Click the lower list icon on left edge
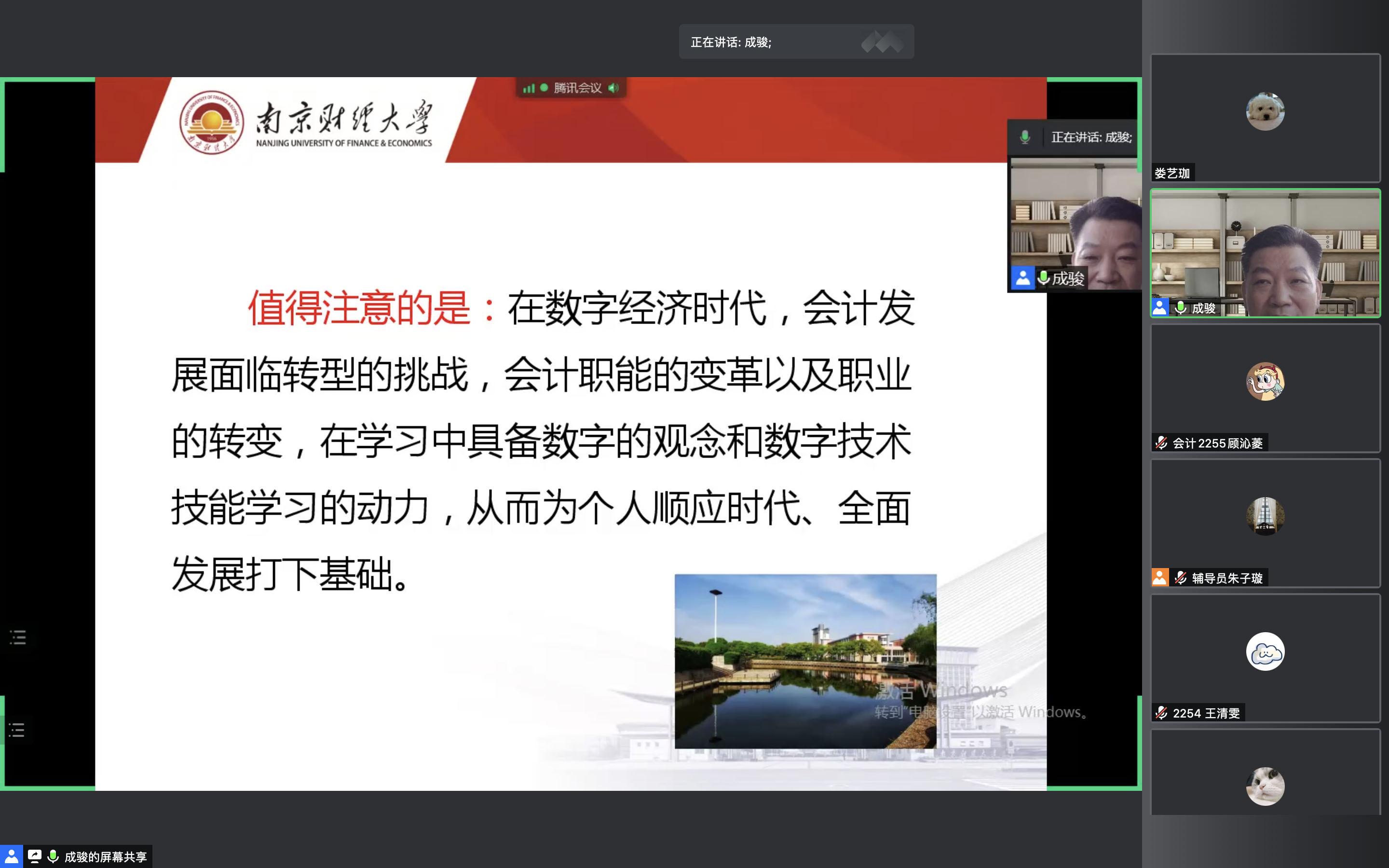The image size is (1389, 868). 17,730
